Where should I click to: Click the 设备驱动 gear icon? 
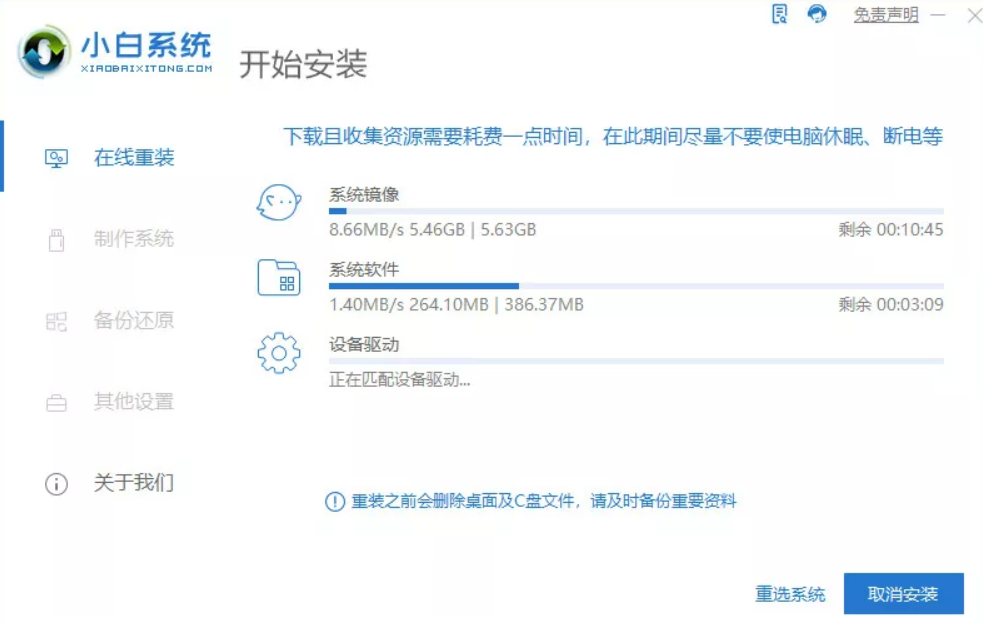point(278,352)
